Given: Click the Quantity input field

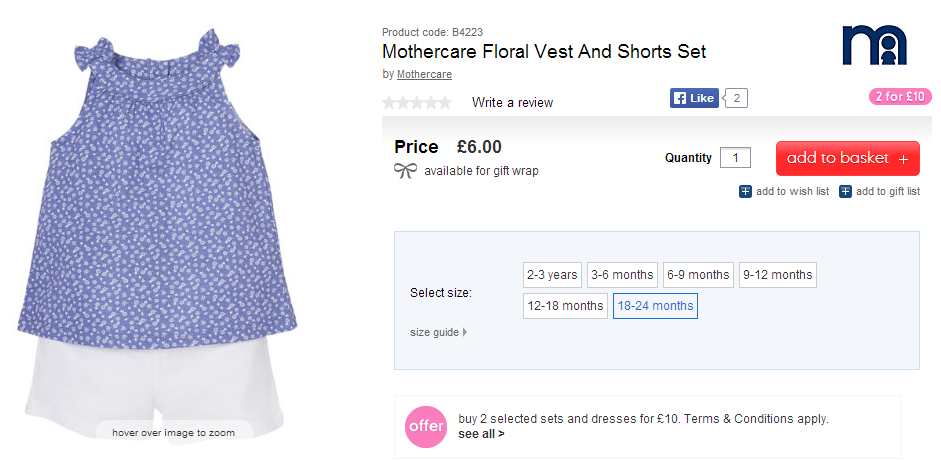Looking at the screenshot, I should 735,158.
